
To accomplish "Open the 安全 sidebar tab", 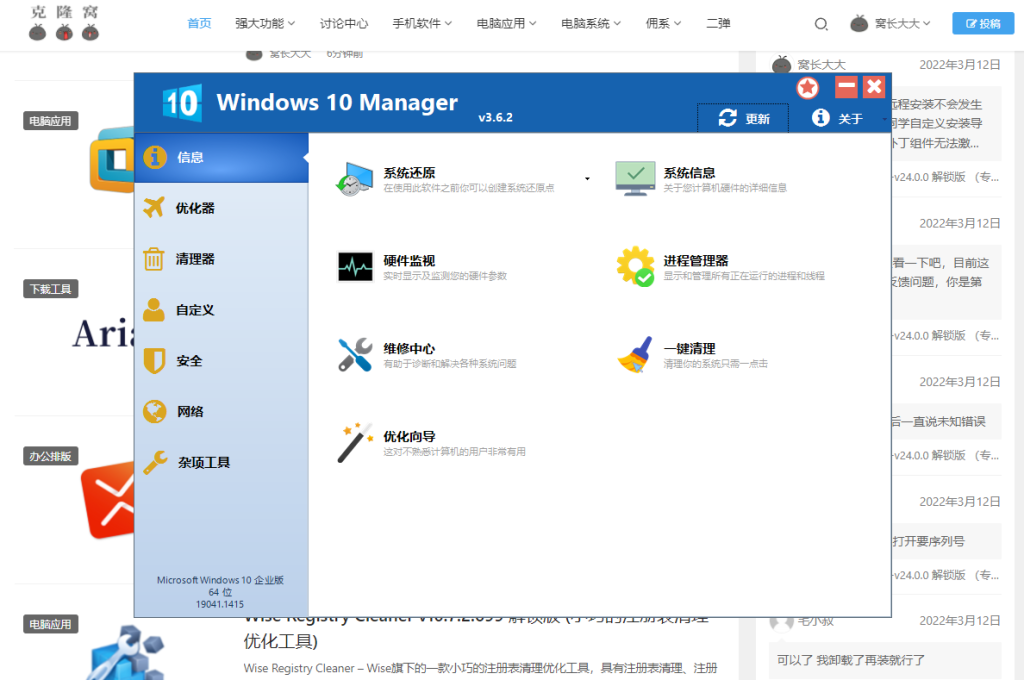I will click(221, 361).
